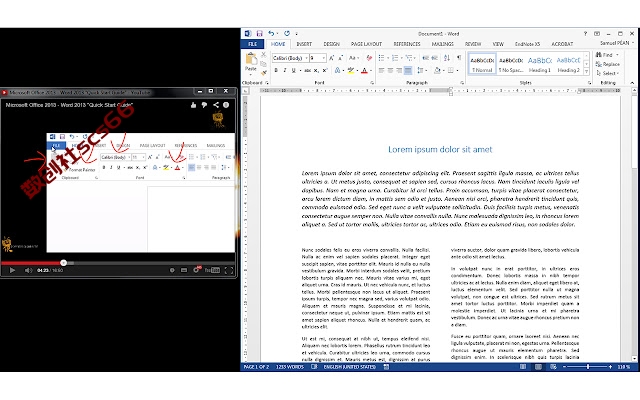Like the video with thumbs up icon

(x=193, y=105)
